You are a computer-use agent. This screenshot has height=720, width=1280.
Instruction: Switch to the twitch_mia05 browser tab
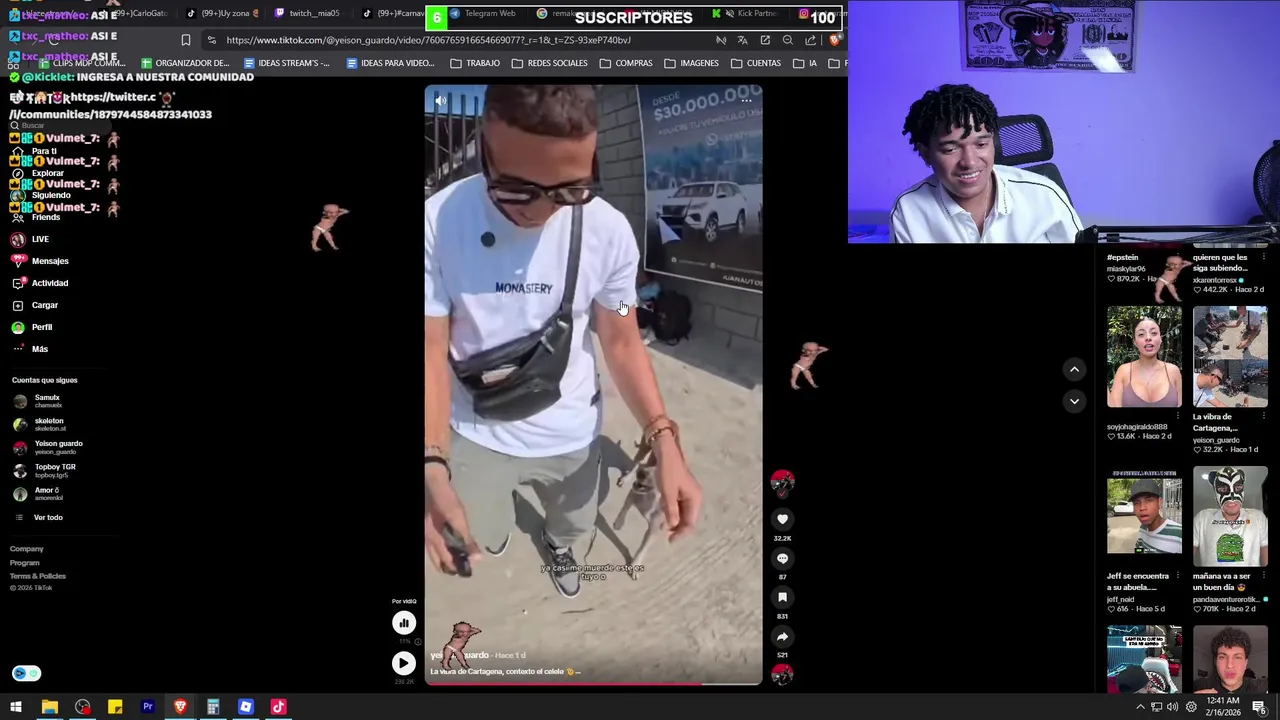307,14
